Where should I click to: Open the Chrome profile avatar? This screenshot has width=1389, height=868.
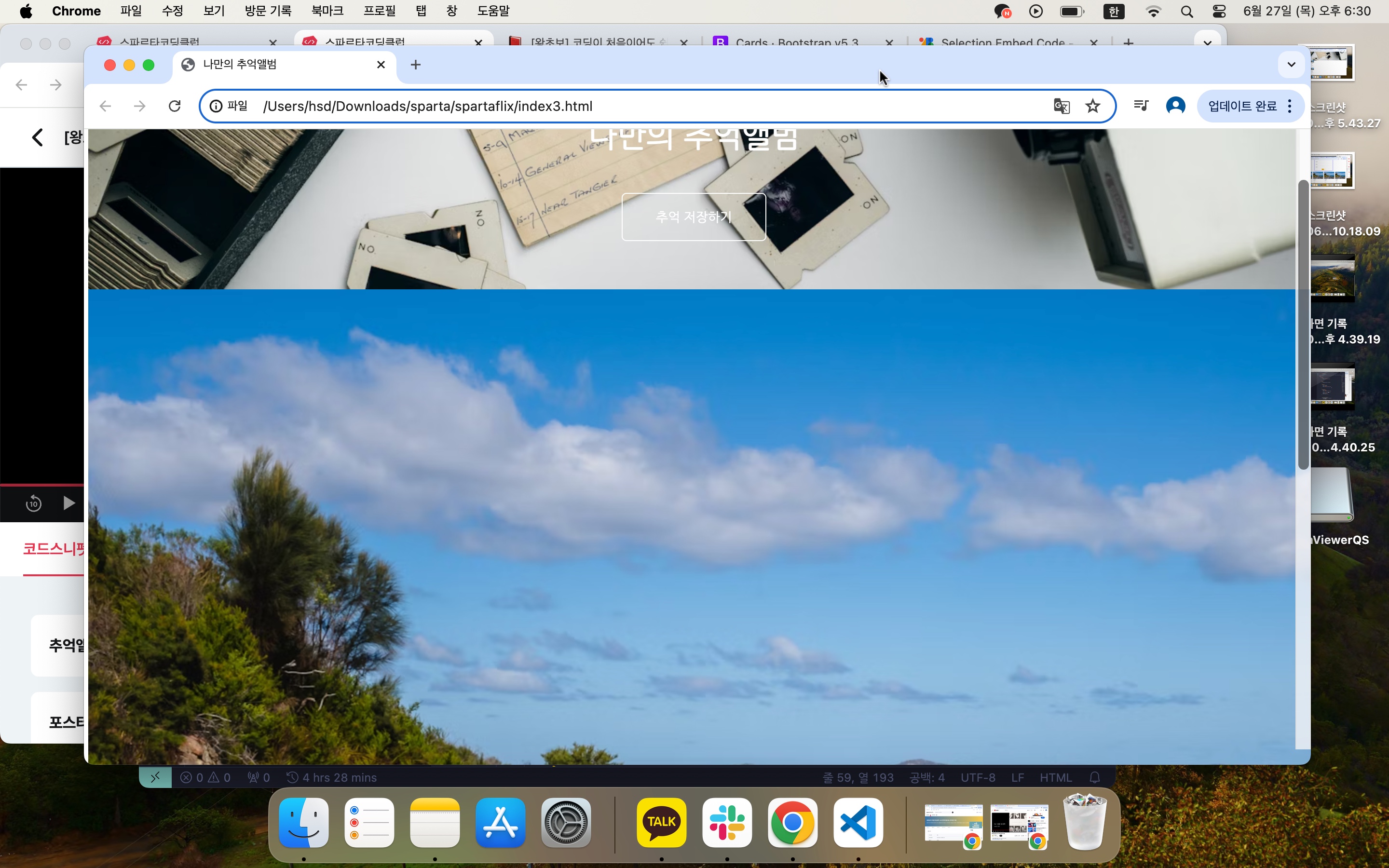[x=1175, y=106]
